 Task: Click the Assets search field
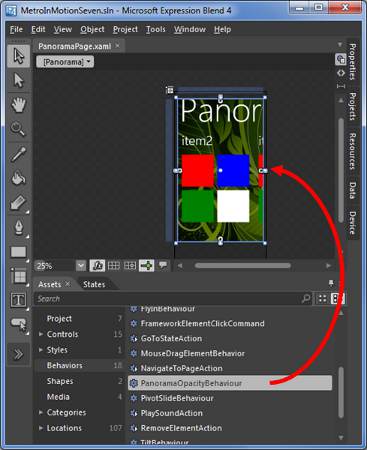point(168,299)
